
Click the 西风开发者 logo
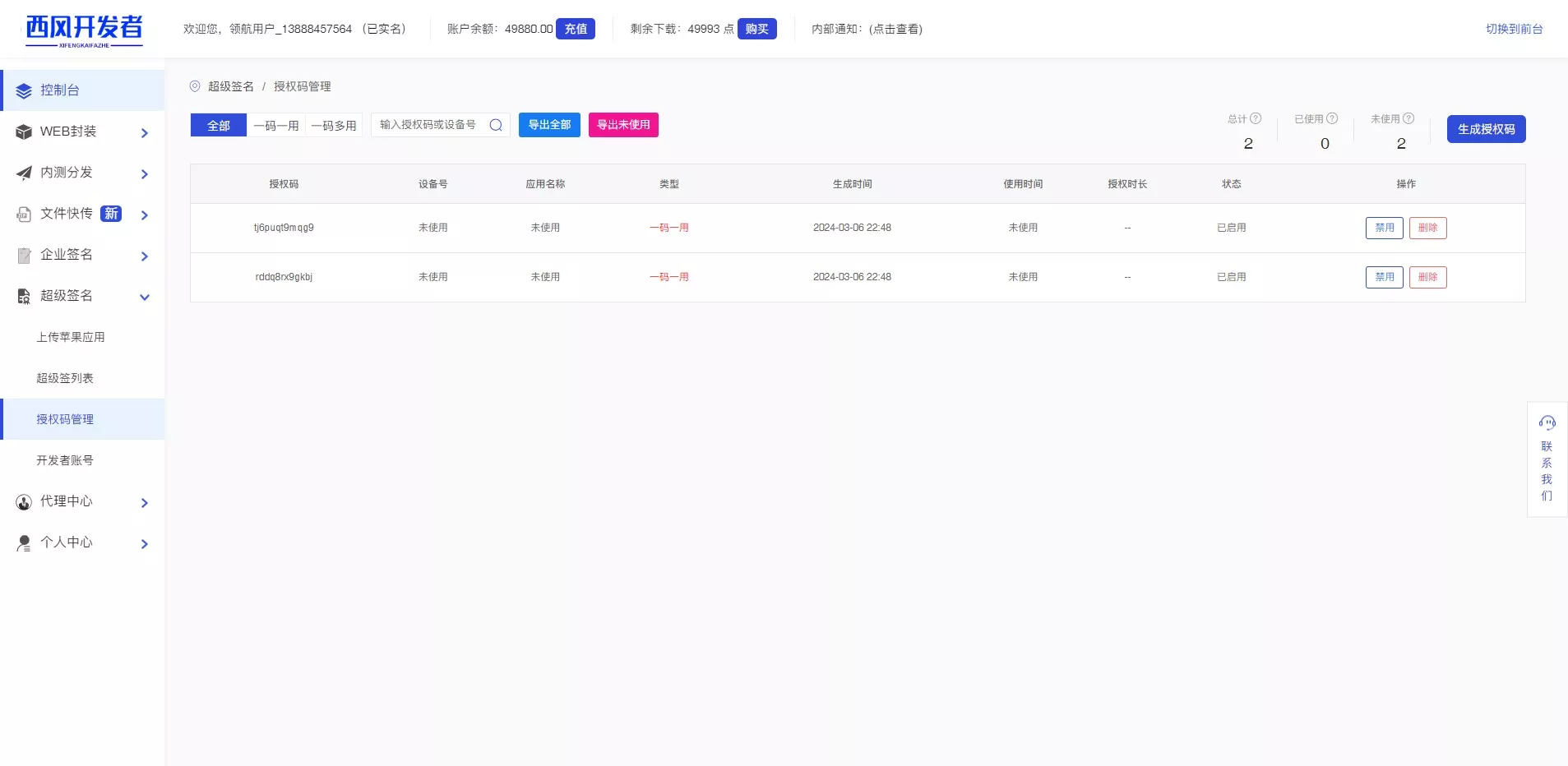click(x=84, y=30)
